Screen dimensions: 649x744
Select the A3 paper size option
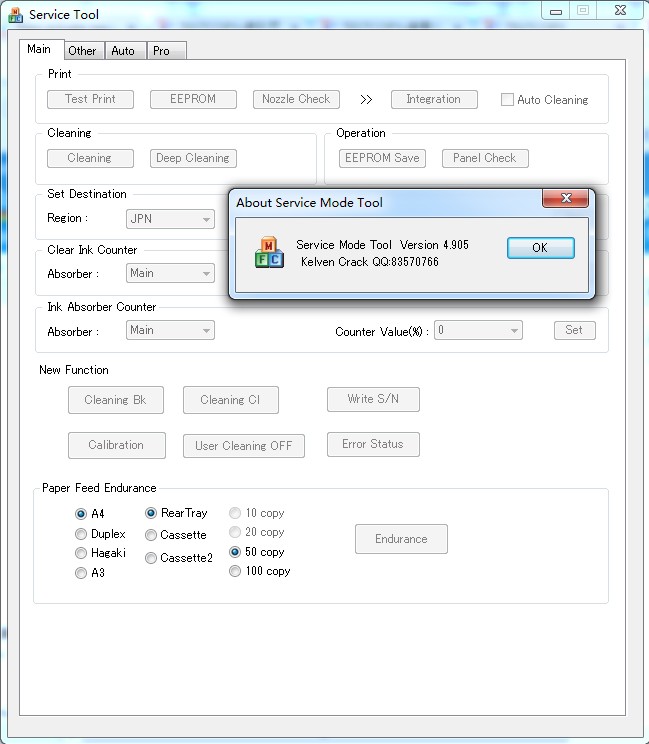[81, 573]
